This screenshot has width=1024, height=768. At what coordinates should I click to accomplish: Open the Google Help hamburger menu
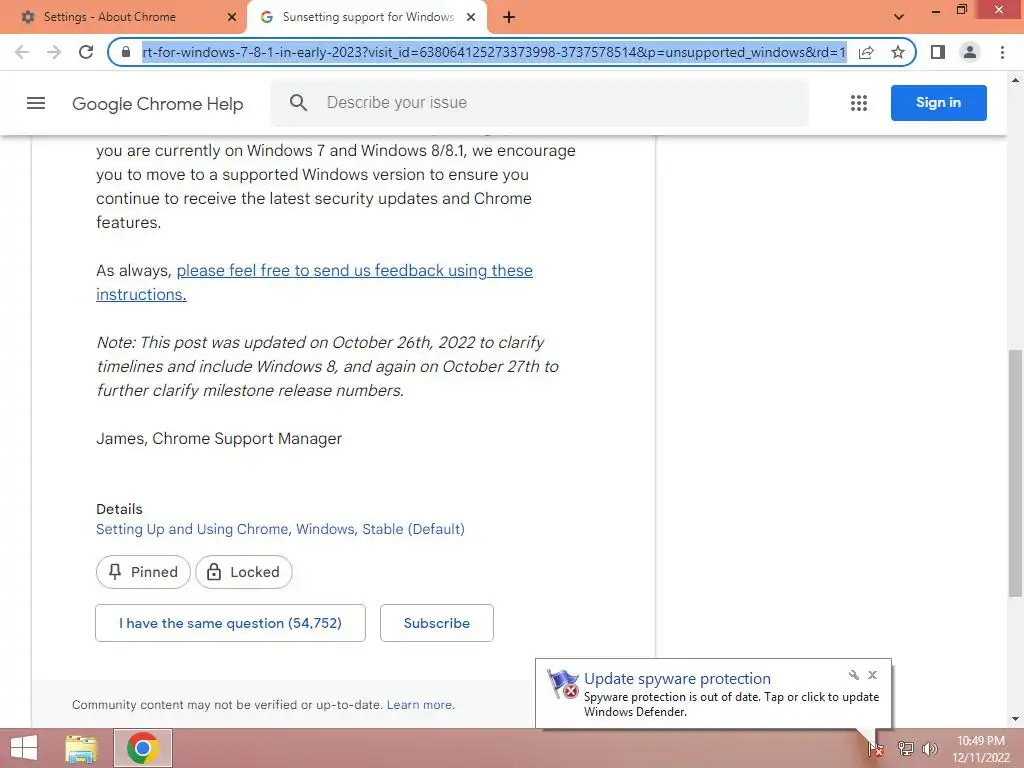coord(36,103)
